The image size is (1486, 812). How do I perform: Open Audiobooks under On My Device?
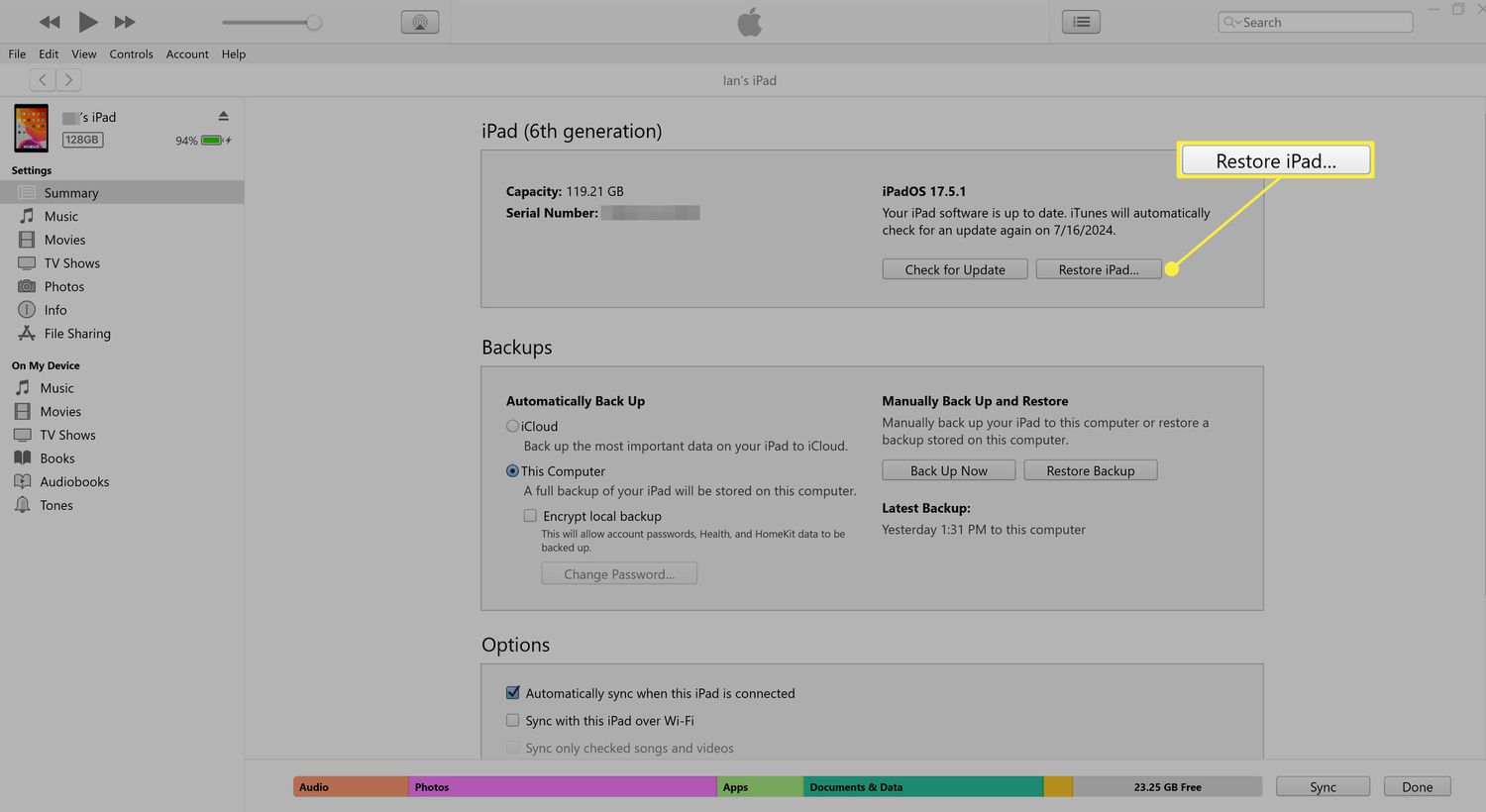click(x=74, y=481)
